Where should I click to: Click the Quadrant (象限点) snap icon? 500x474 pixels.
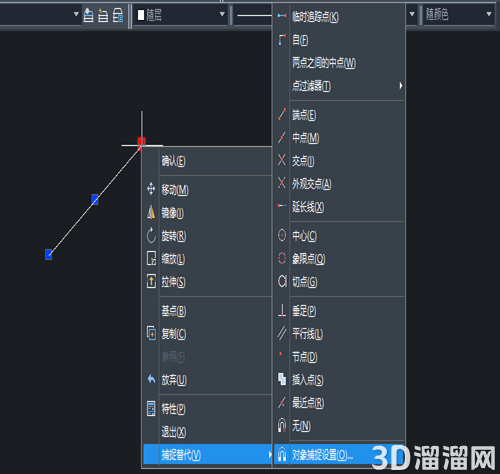point(282,258)
